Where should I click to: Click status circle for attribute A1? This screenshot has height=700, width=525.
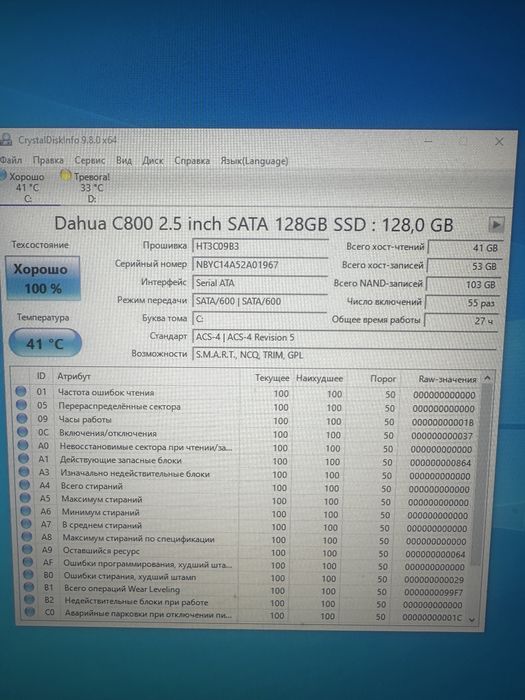tap(24, 458)
